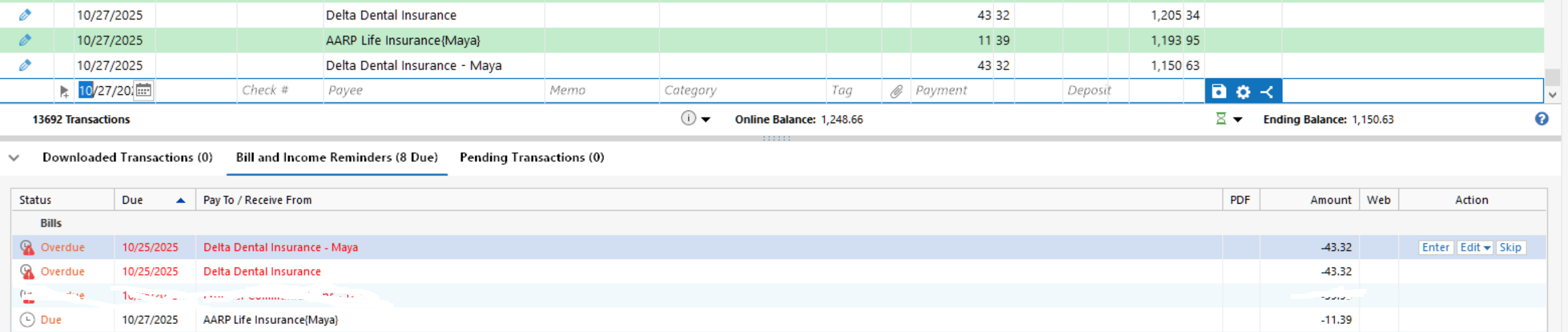Select register payee AARP Life Insurance{Maya}
This screenshot has height=332, width=1568.
403,40
